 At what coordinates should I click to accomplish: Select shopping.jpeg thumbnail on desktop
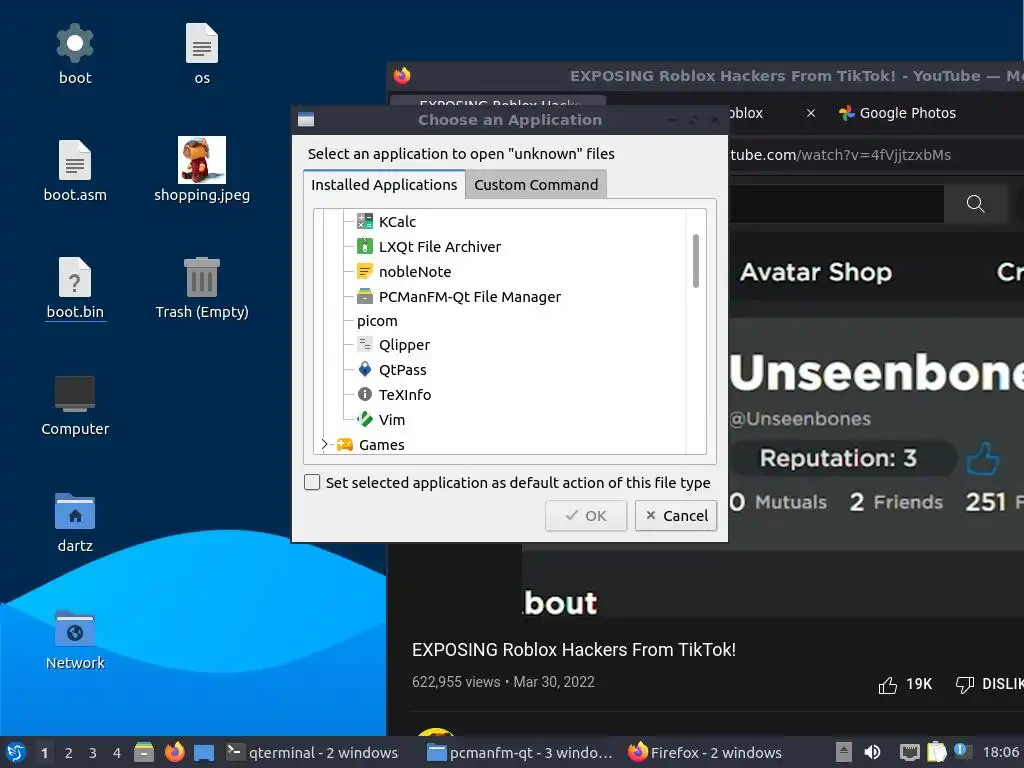click(x=202, y=160)
